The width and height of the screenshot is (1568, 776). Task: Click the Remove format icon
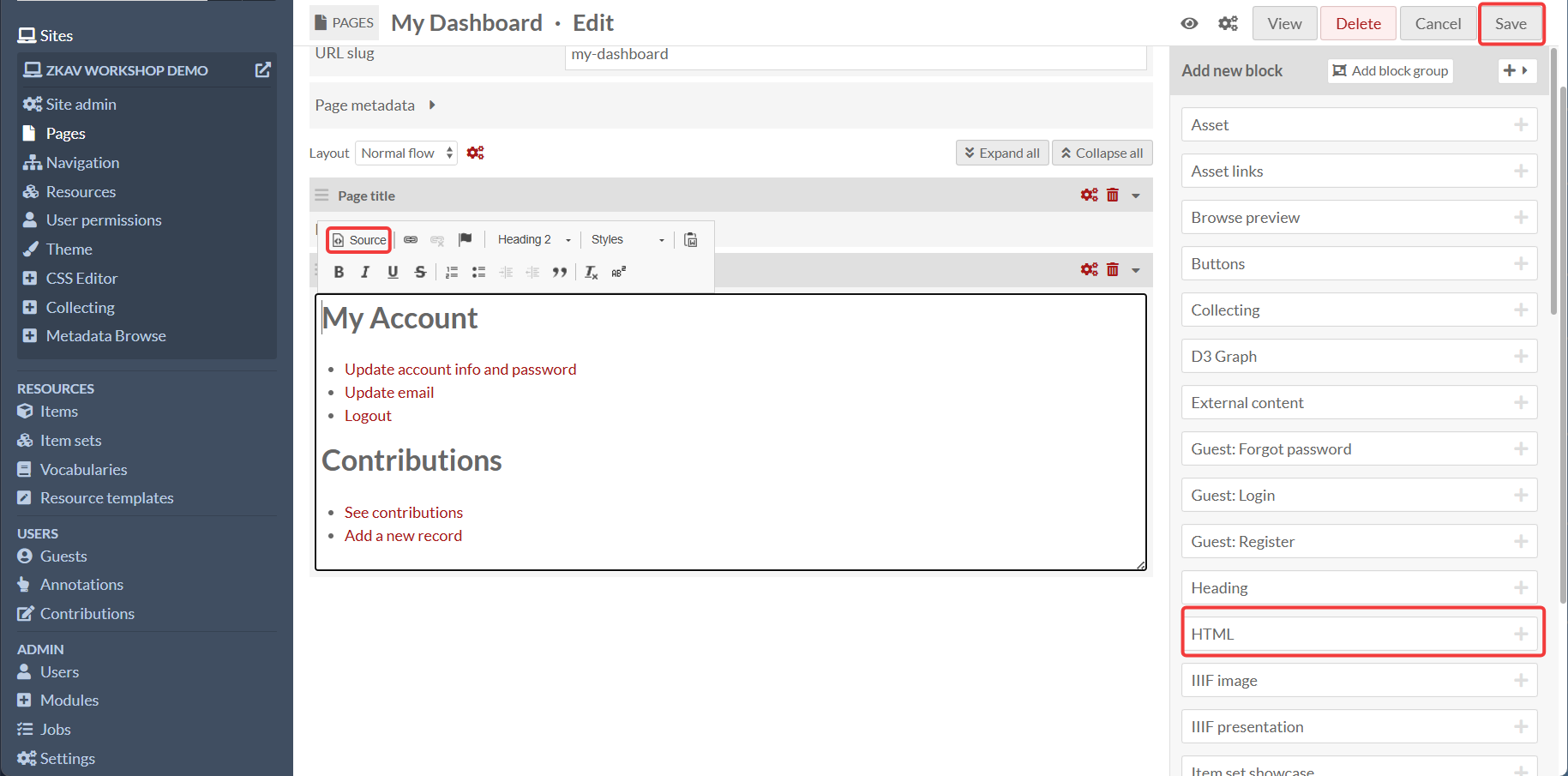592,272
